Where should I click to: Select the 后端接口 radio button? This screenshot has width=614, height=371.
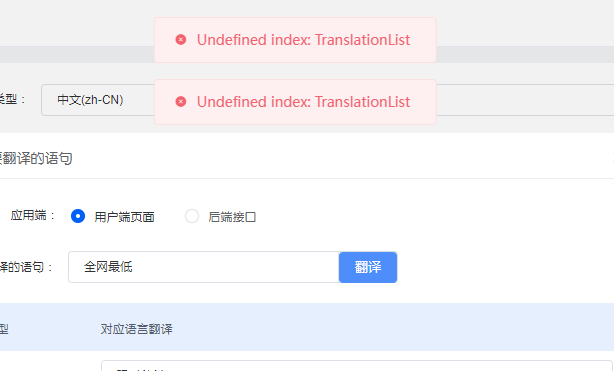coord(192,216)
